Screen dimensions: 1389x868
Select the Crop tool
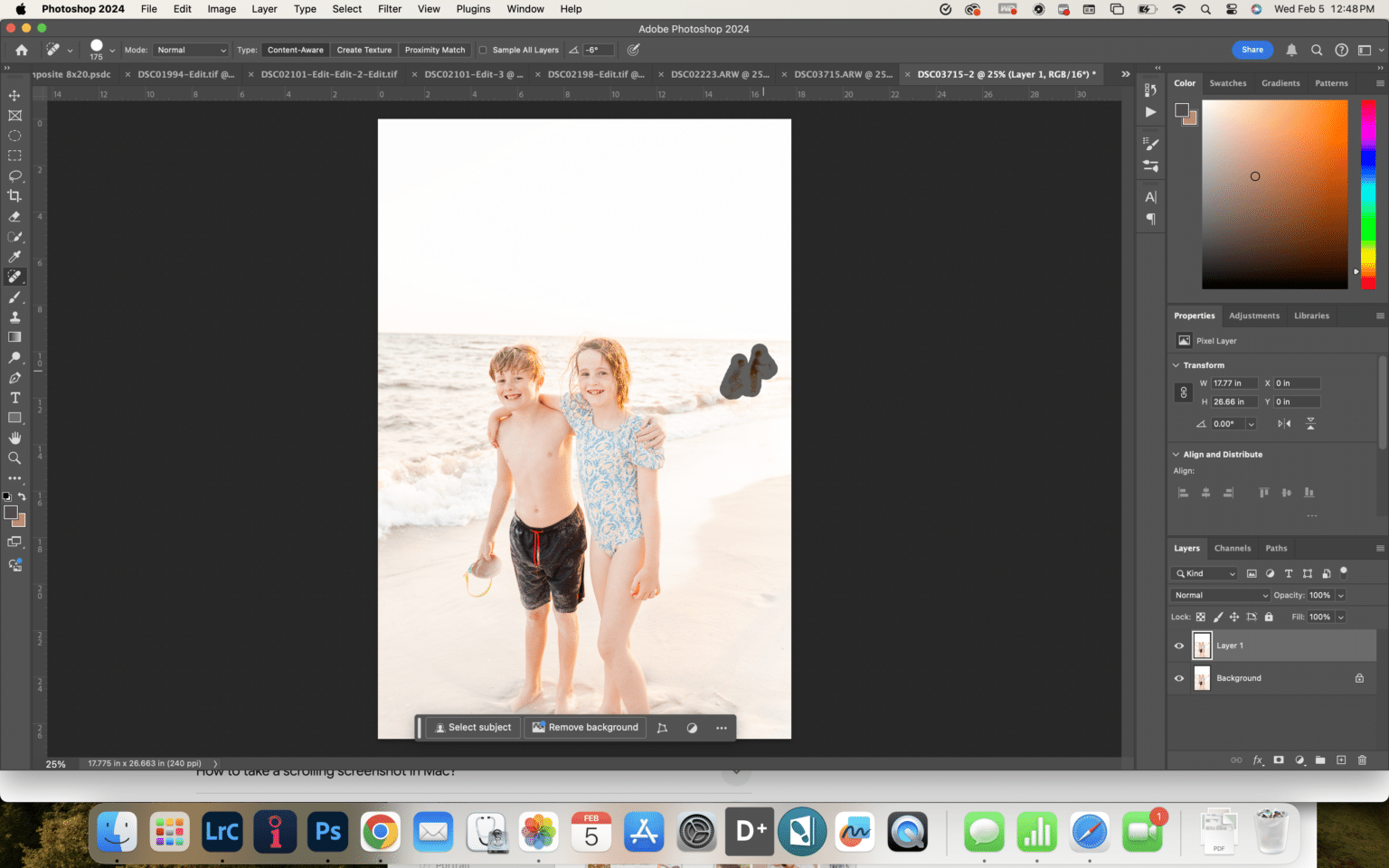pyautogui.click(x=14, y=195)
